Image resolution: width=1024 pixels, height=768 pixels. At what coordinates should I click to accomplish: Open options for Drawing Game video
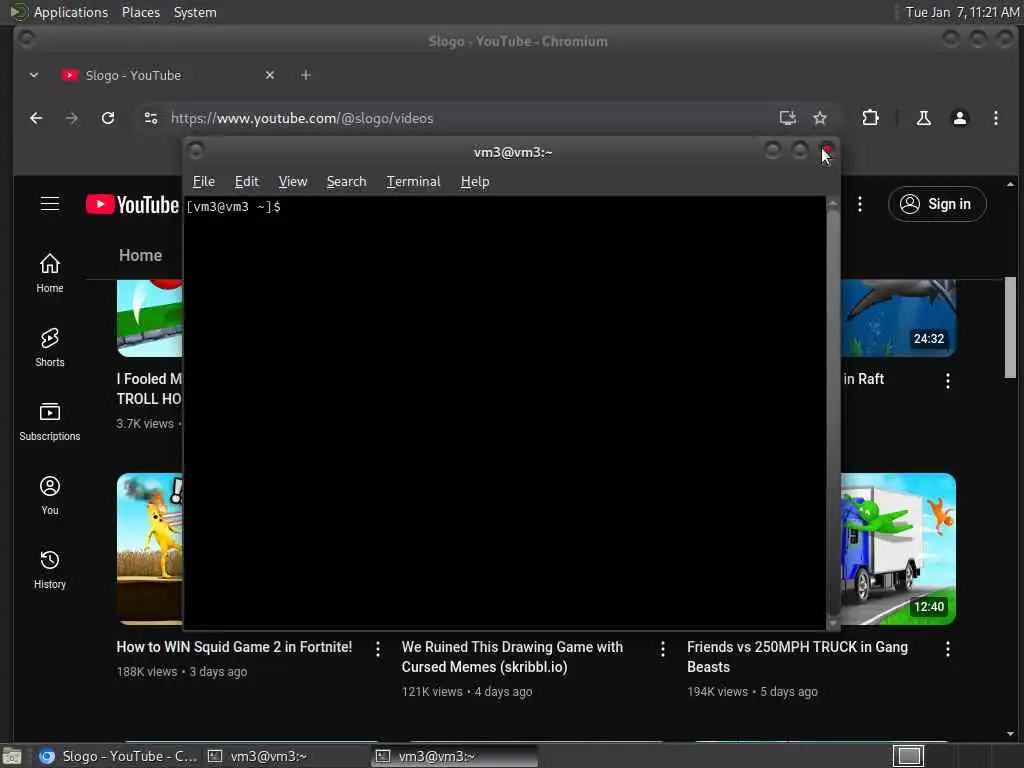coord(662,648)
